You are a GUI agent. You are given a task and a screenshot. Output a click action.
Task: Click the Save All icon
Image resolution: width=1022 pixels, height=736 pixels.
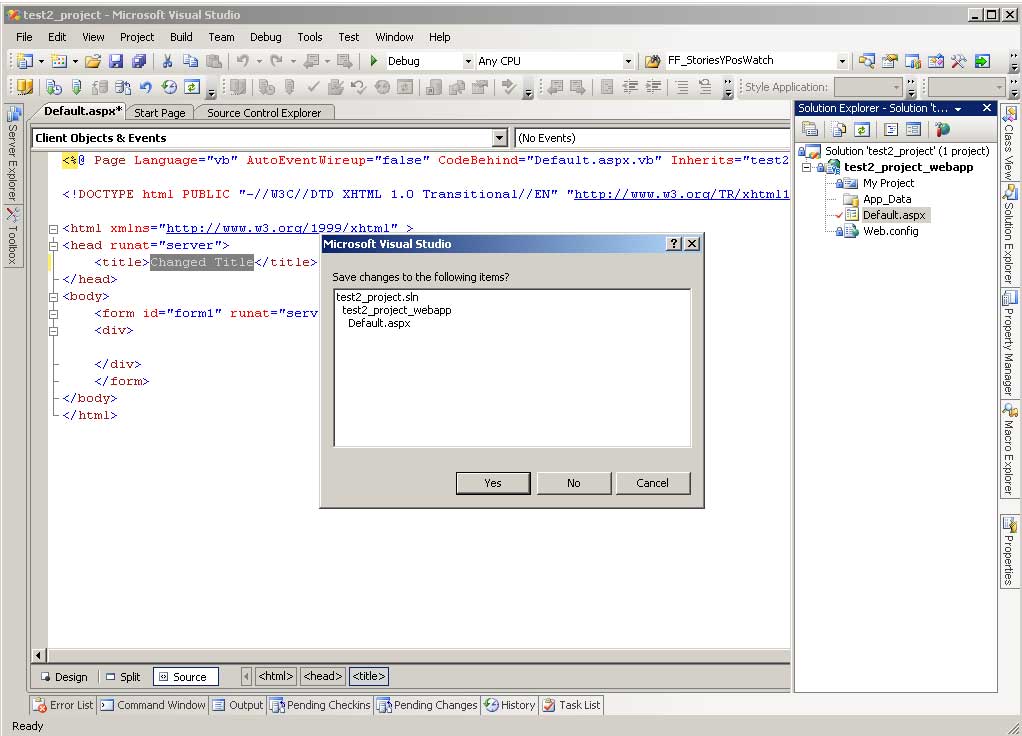click(139, 61)
